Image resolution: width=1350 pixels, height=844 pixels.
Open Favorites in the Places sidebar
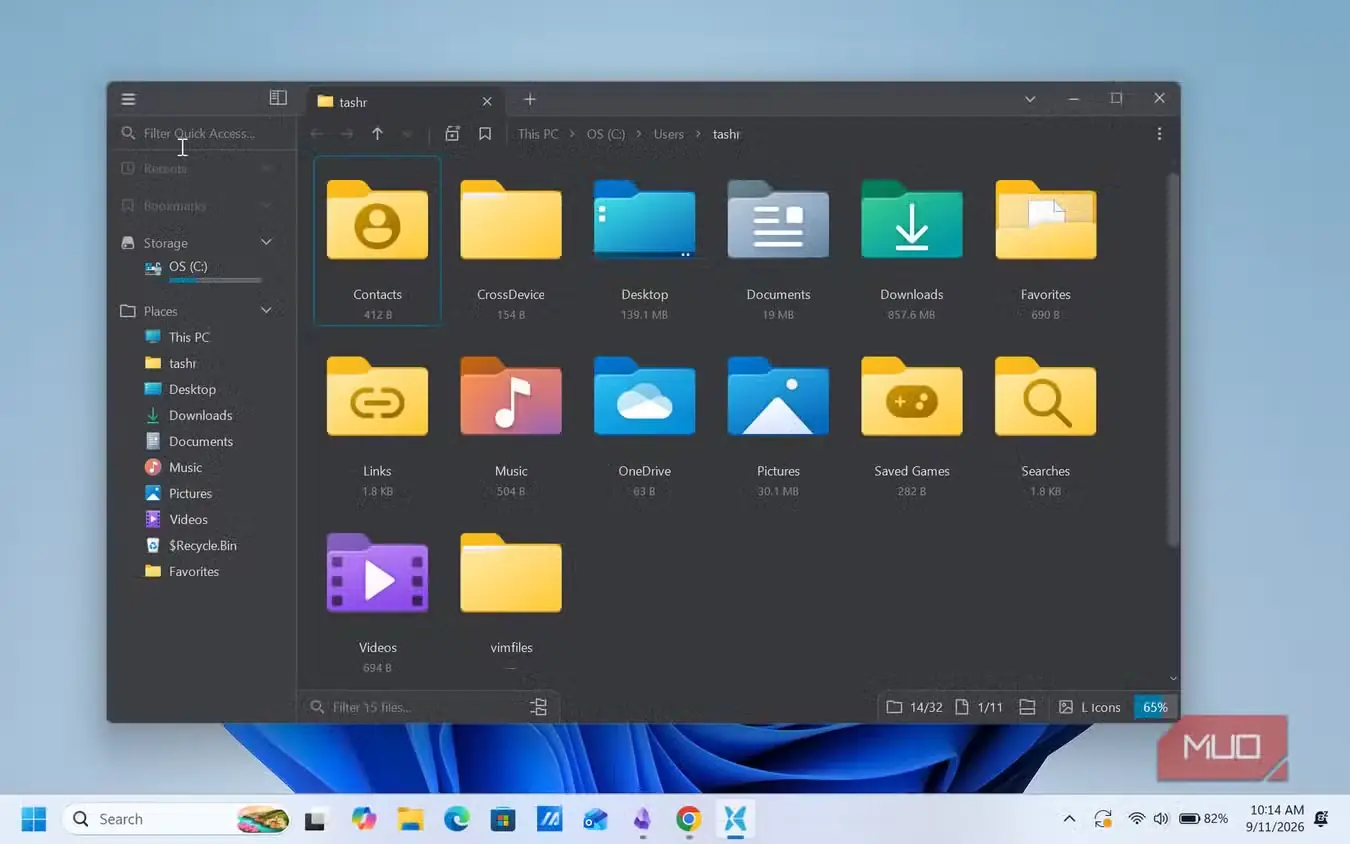(x=182, y=571)
